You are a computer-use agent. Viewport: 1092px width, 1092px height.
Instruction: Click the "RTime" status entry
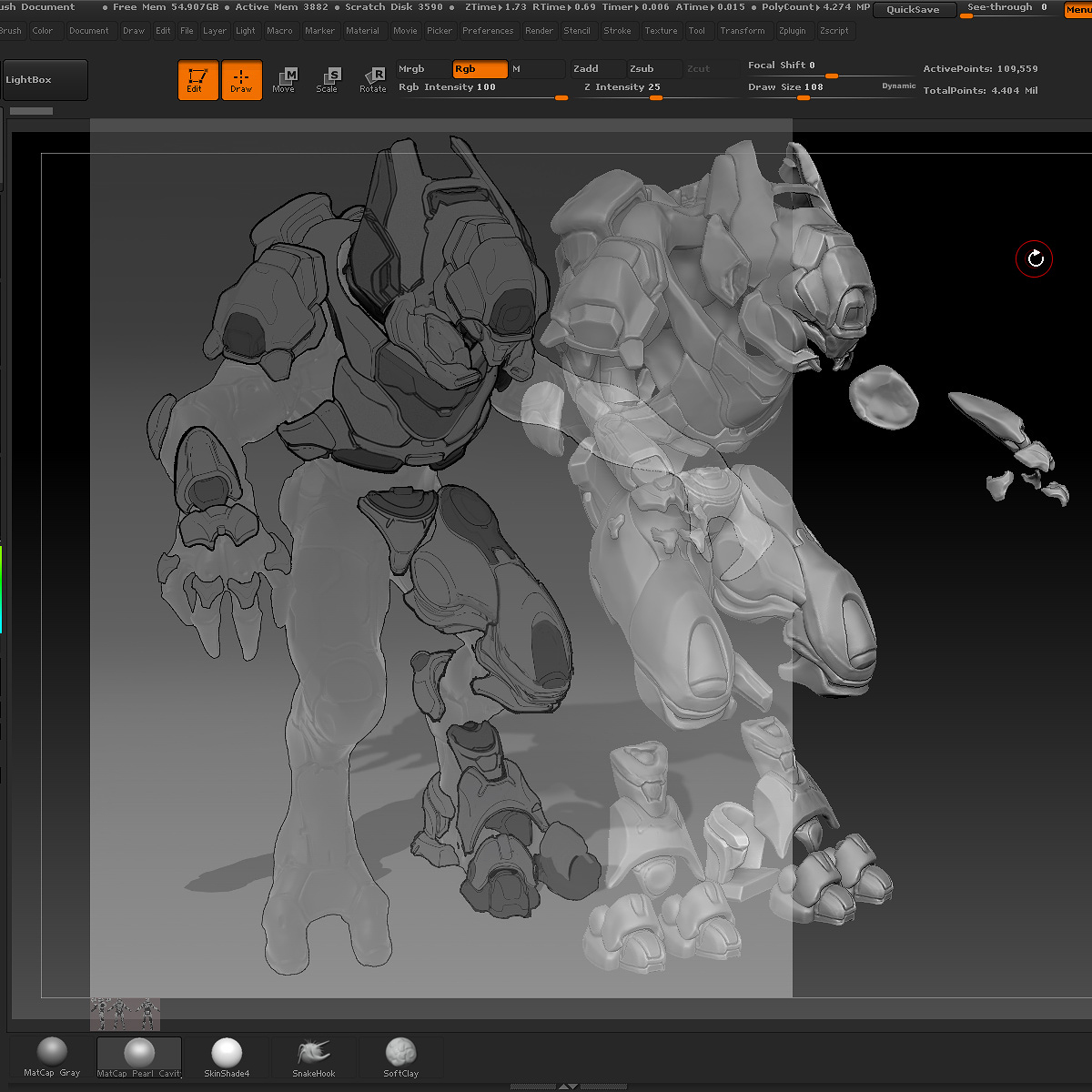point(564,7)
